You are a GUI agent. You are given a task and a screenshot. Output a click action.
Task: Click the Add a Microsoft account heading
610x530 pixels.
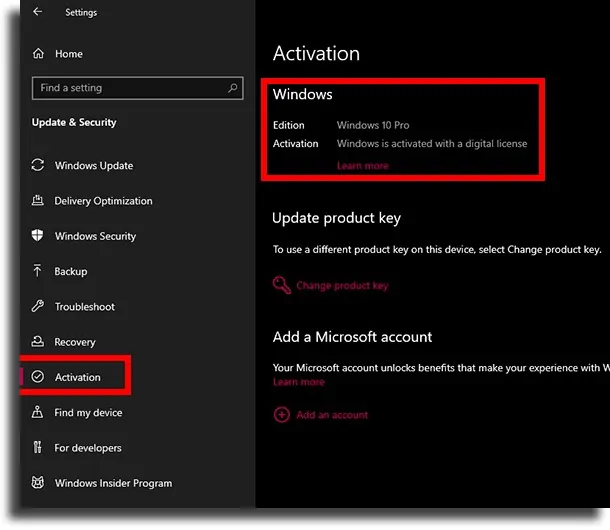[x=352, y=337]
